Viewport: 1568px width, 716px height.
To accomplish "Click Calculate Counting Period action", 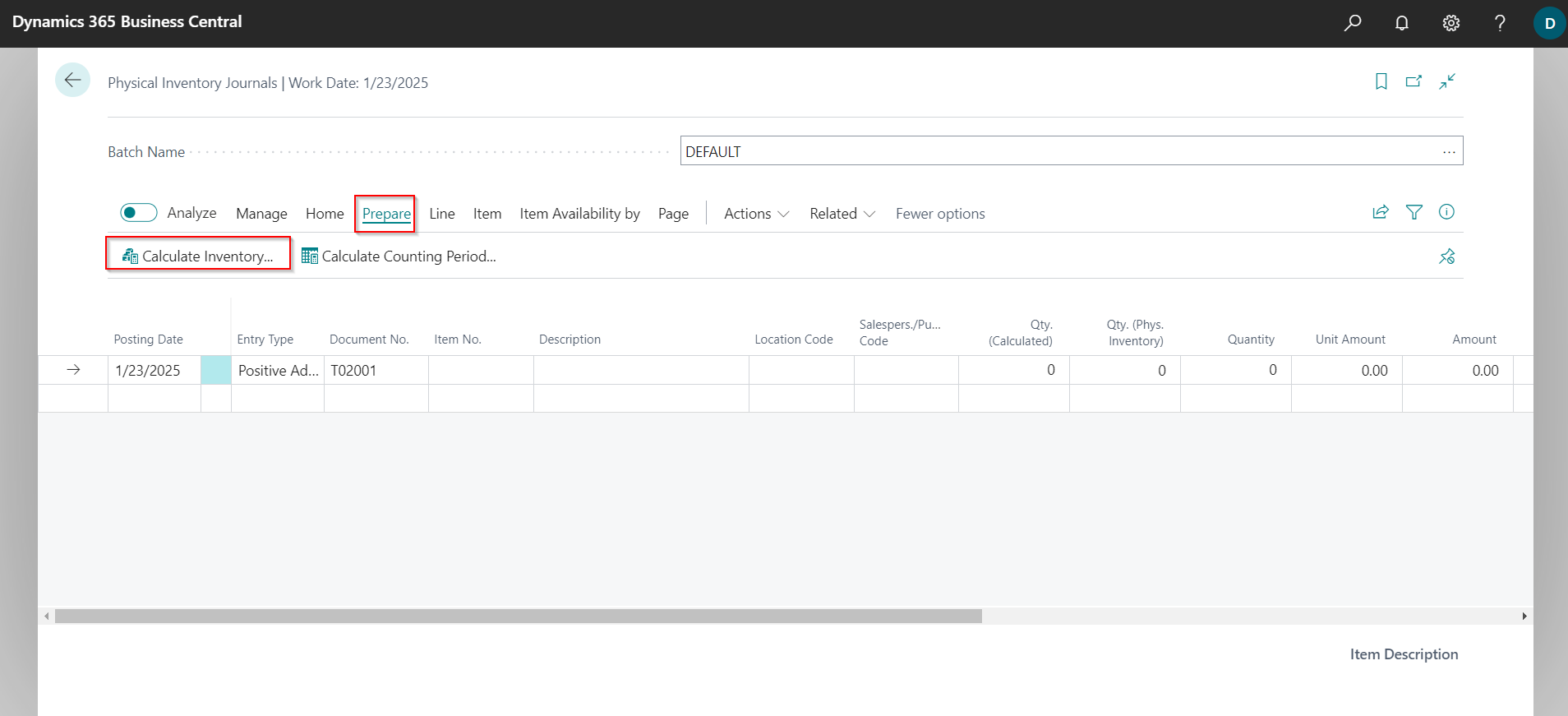I will point(399,256).
